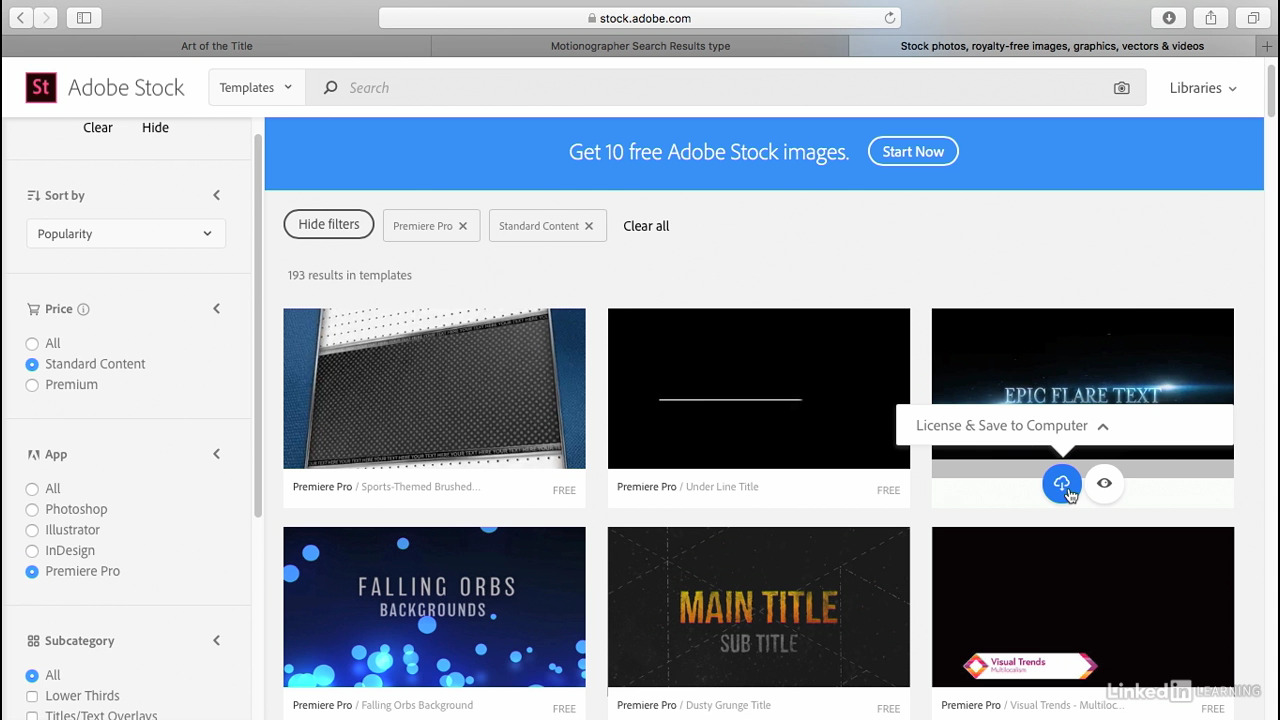Open Under Line Title thumbnail
1280x720 pixels.
[x=759, y=388]
